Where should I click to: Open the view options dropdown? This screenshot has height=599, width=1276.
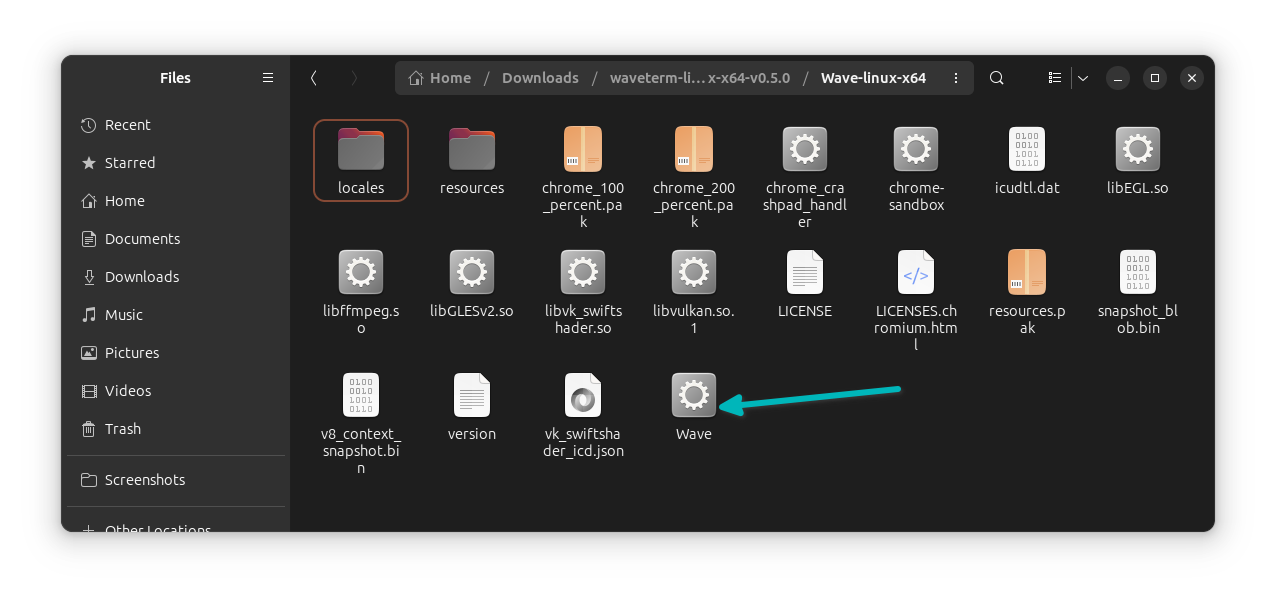pyautogui.click(x=1083, y=77)
